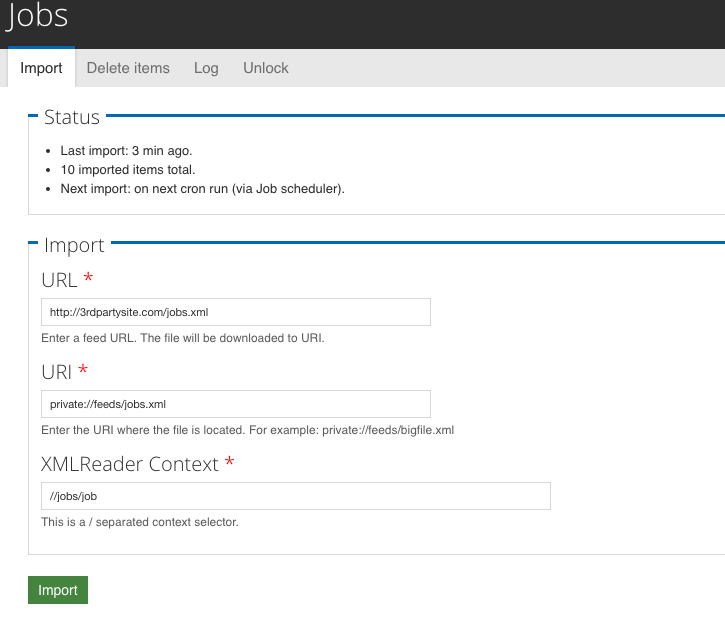Image resolution: width=725 pixels, height=626 pixels.
Task: Select the Unlock tab
Action: click(x=266, y=68)
